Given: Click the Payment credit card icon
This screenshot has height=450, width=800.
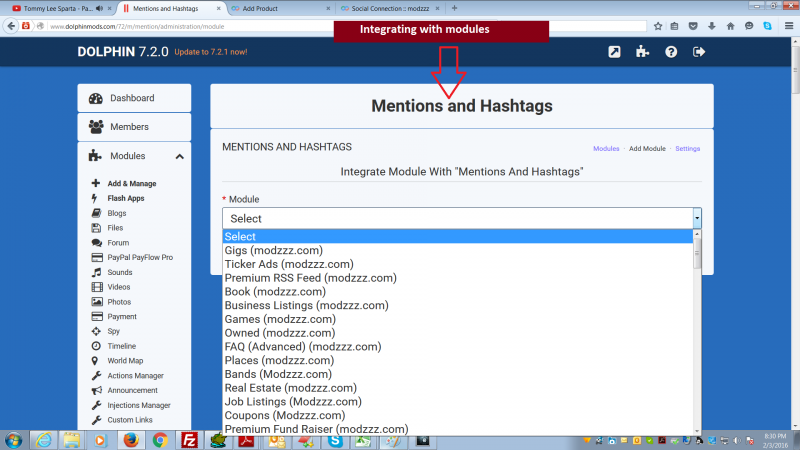Looking at the screenshot, I should click(97, 317).
